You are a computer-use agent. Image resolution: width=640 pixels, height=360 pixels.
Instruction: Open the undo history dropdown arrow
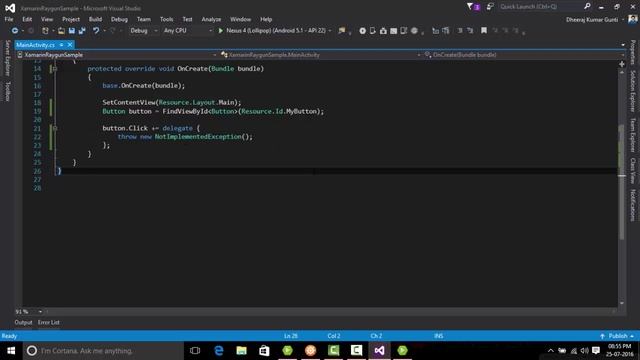(104, 31)
